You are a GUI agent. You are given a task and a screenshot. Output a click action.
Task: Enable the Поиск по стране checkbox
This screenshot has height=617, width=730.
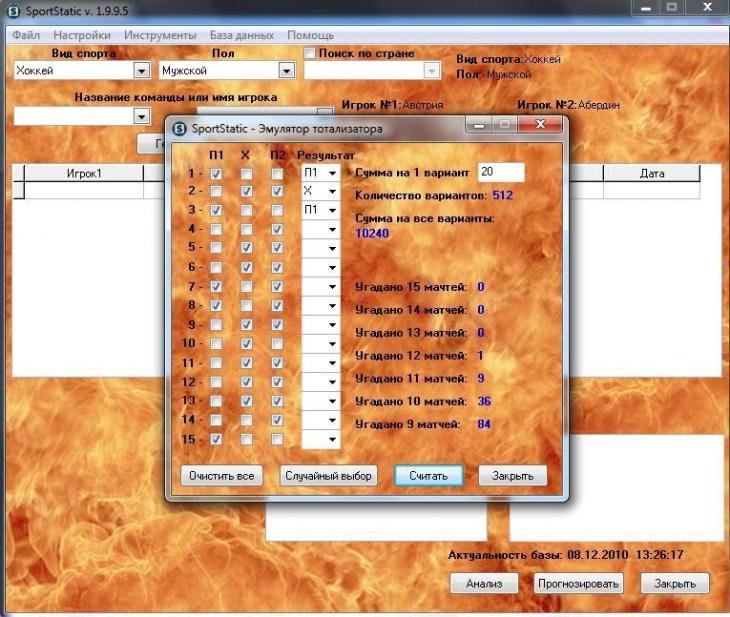[310, 53]
